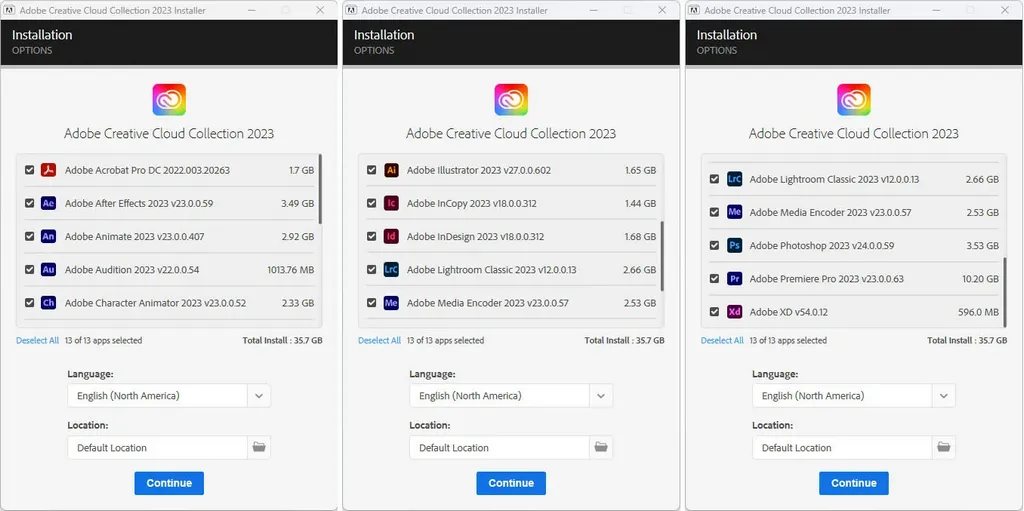Click the InCopy Ic icon
This screenshot has width=1024, height=511.
click(x=391, y=203)
